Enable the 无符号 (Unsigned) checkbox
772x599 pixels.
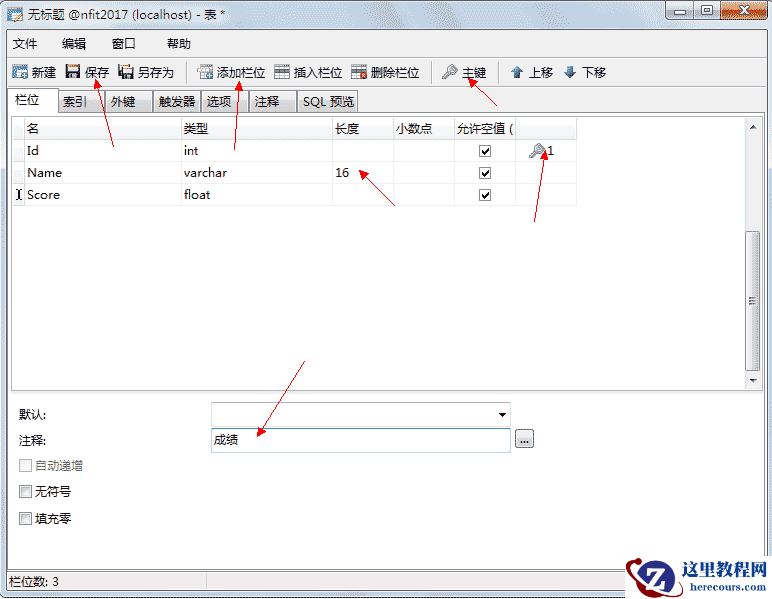click(x=25, y=491)
